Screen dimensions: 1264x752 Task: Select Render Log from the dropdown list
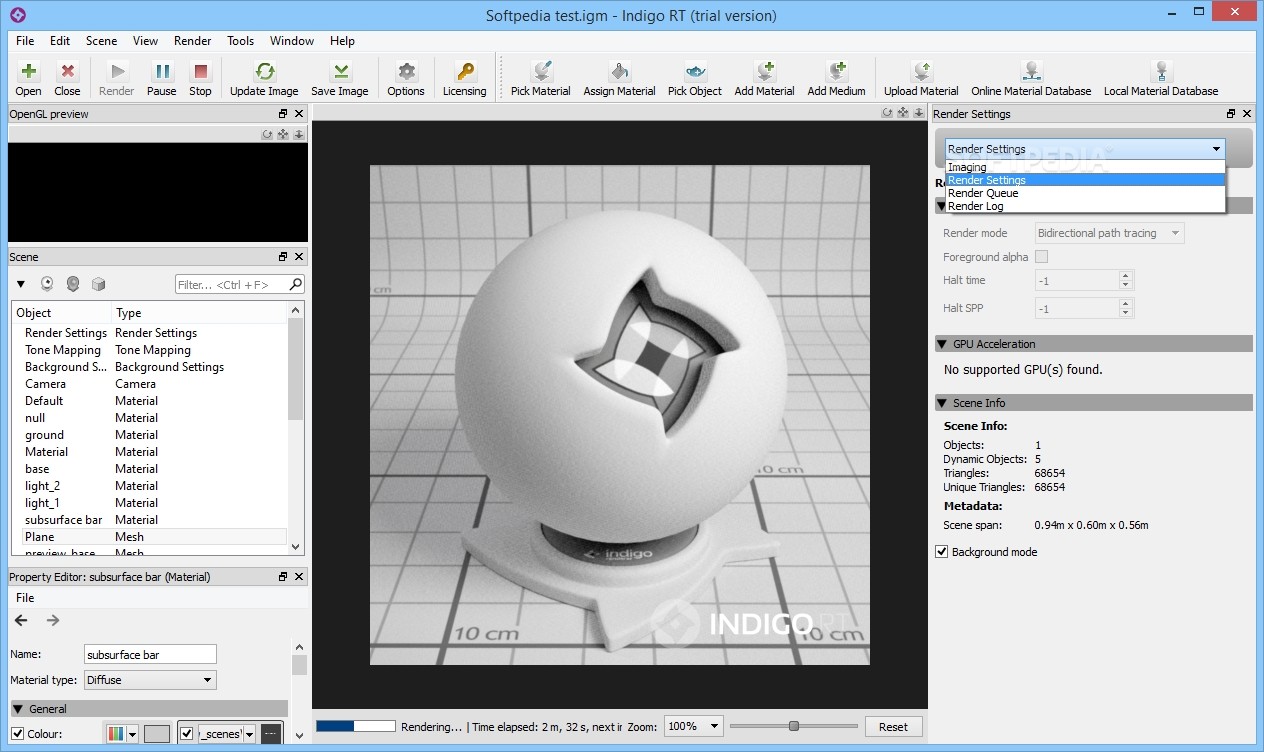[1085, 206]
